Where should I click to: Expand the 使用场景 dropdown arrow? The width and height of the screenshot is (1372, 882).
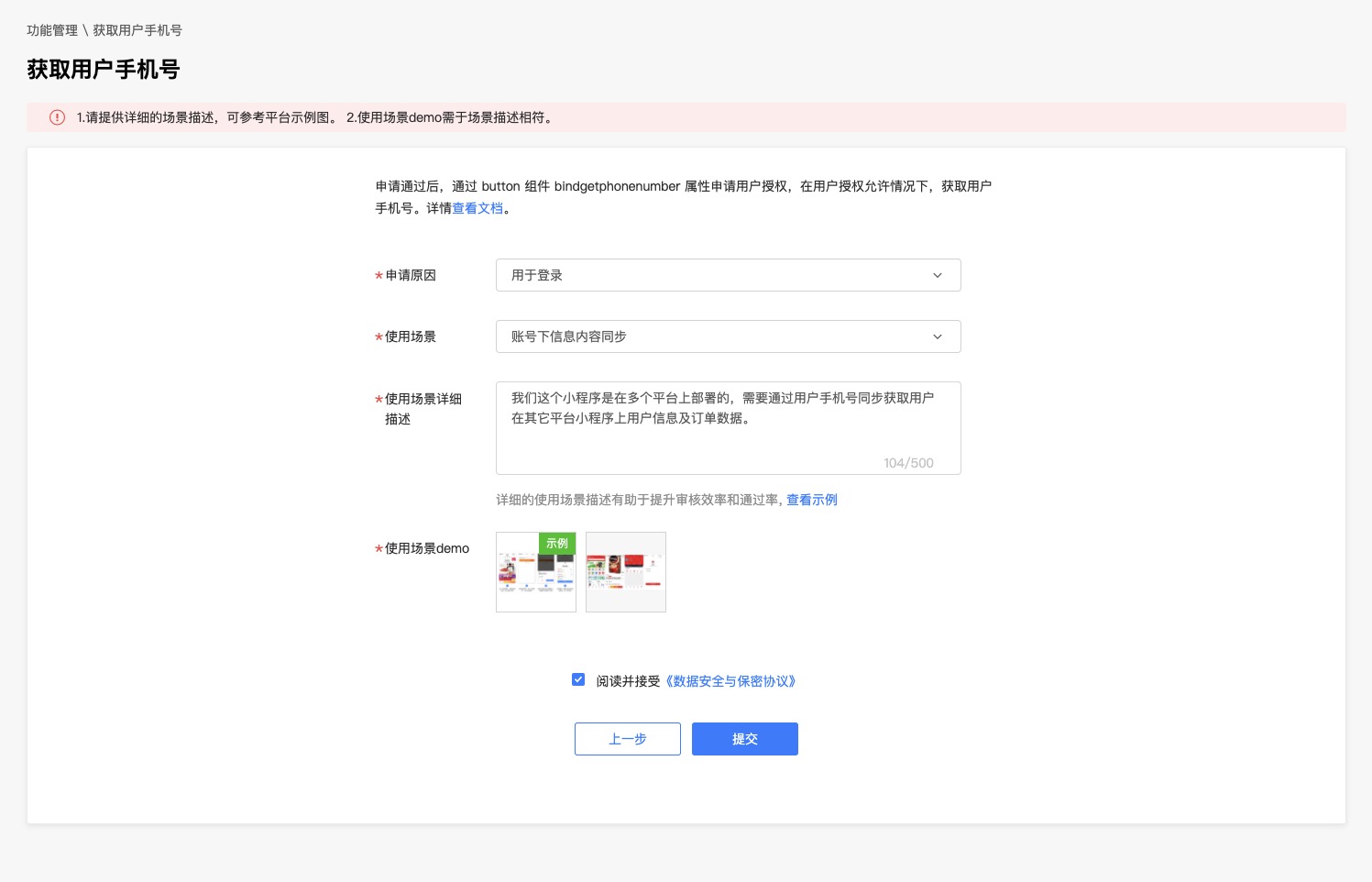[x=938, y=336]
